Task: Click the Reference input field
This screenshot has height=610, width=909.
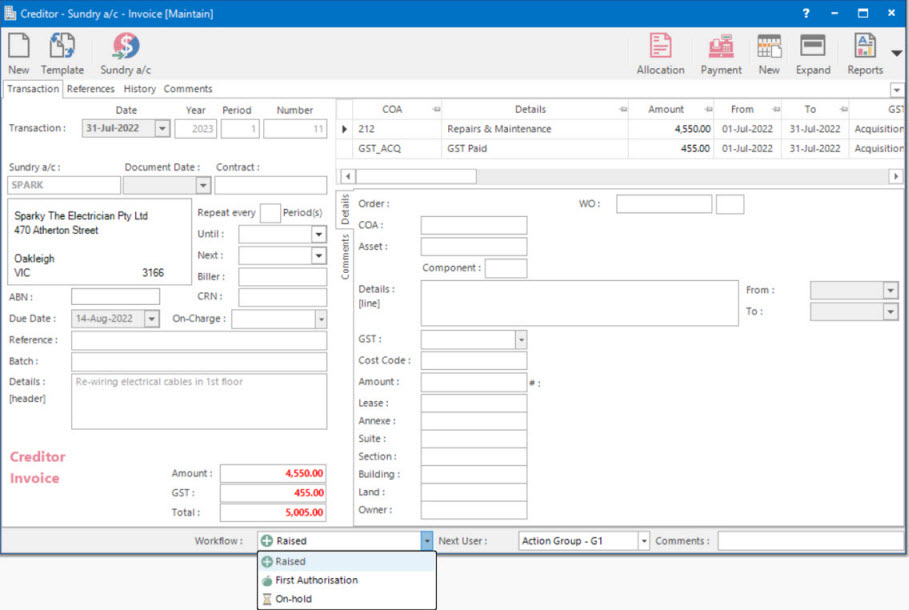Action: pyautogui.click(x=199, y=341)
